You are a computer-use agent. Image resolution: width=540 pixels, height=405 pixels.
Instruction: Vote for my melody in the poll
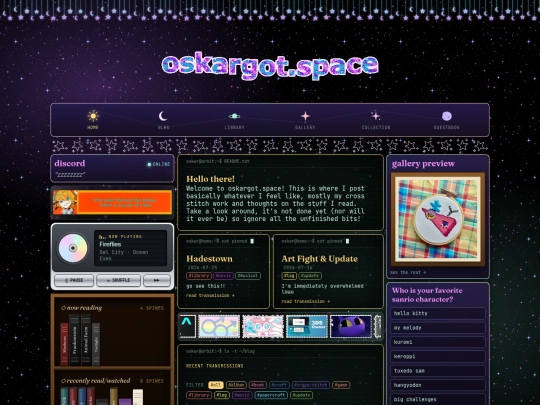click(438, 328)
